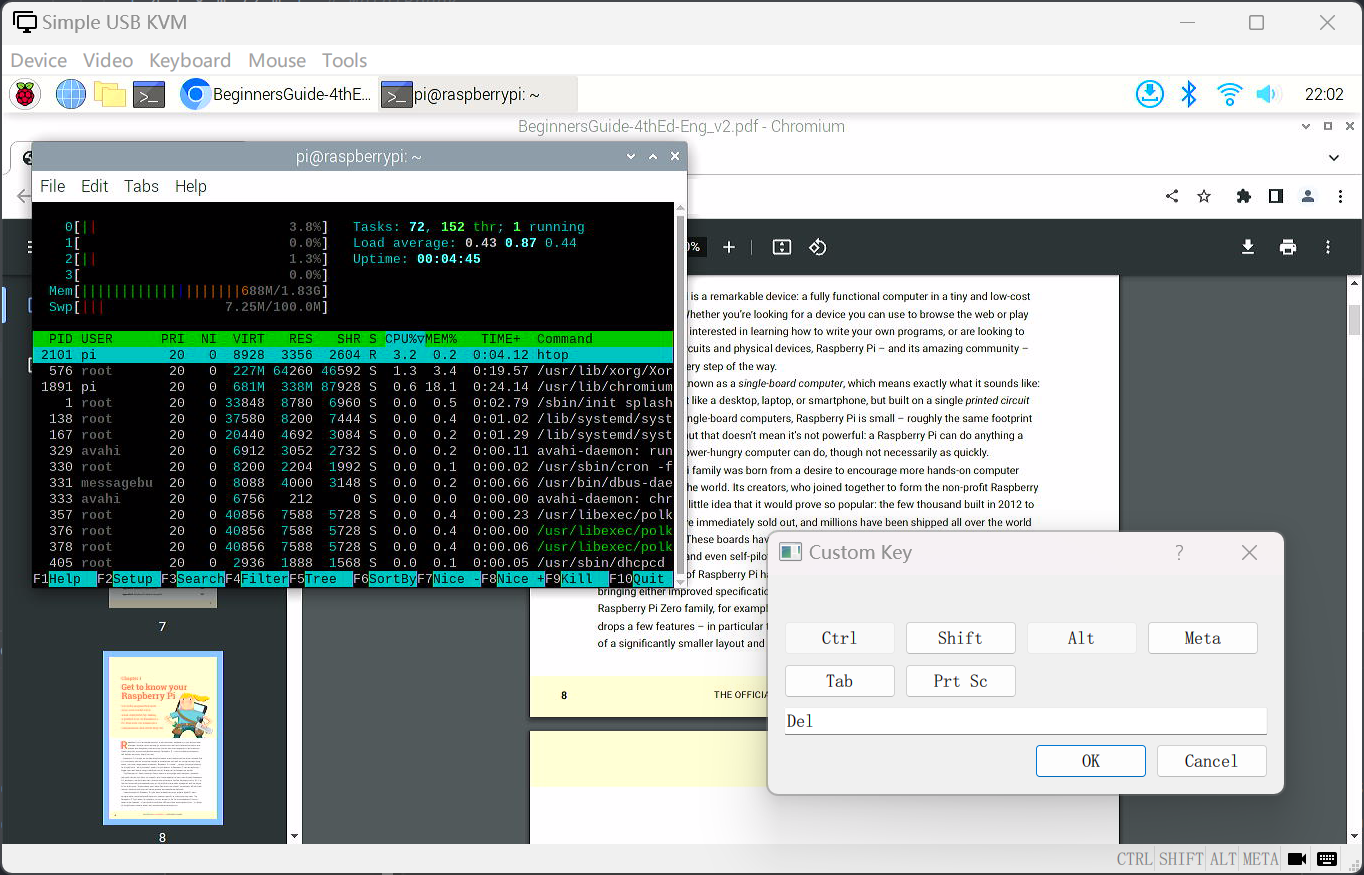Image resolution: width=1364 pixels, height=875 pixels.
Task: Select PDF page 8 thumbnail
Action: (x=163, y=738)
